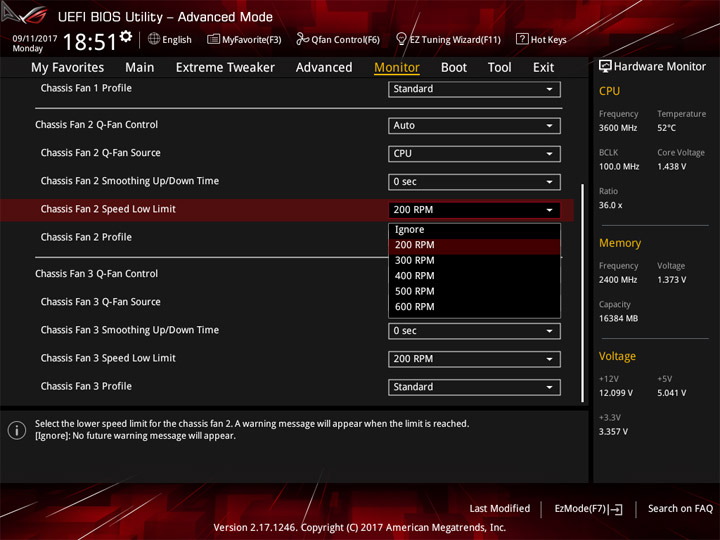Click the globe language icon
This screenshot has width=720, height=540.
[154, 39]
